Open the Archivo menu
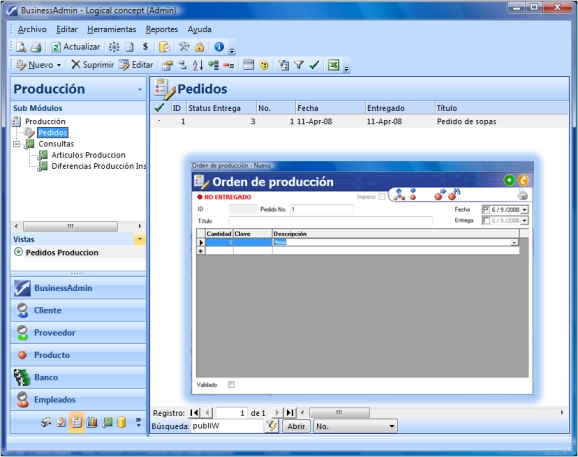The height and width of the screenshot is (457, 578). pyautogui.click(x=32, y=29)
